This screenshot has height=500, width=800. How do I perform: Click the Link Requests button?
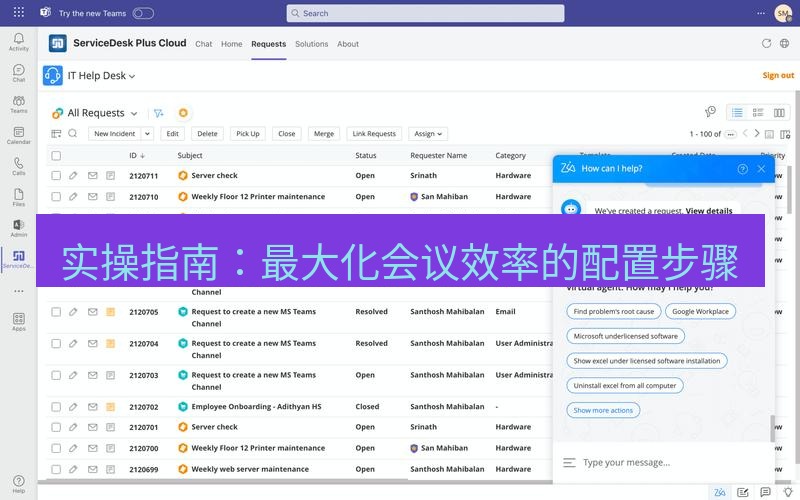tap(374, 134)
